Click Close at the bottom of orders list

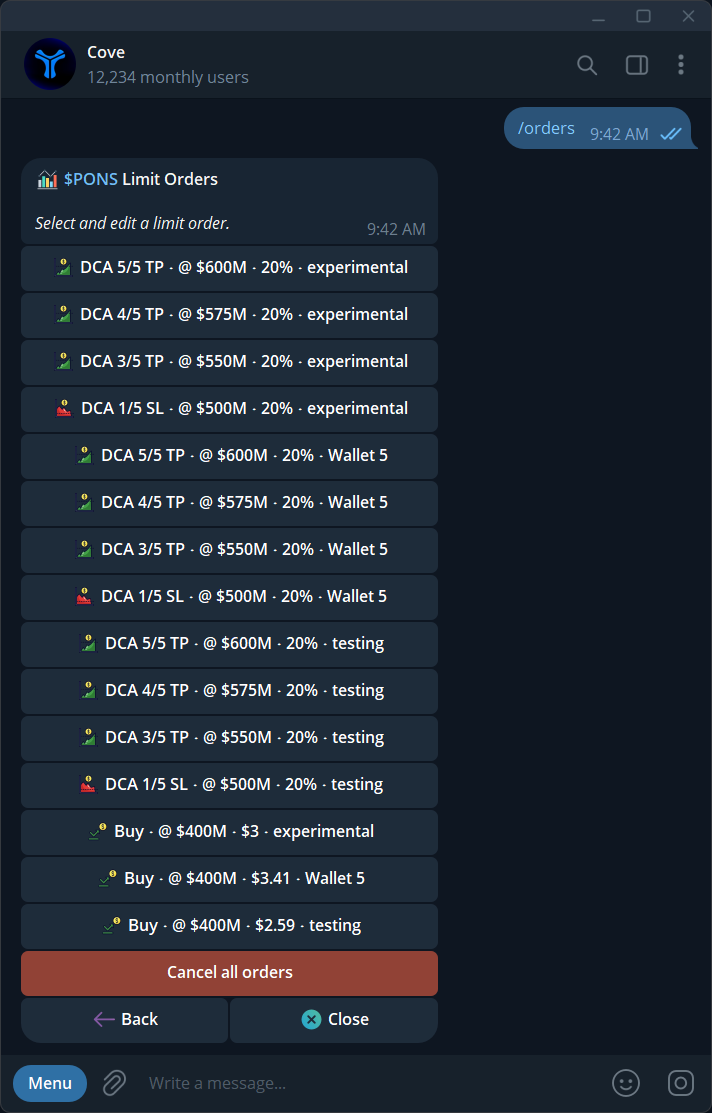coord(334,1019)
